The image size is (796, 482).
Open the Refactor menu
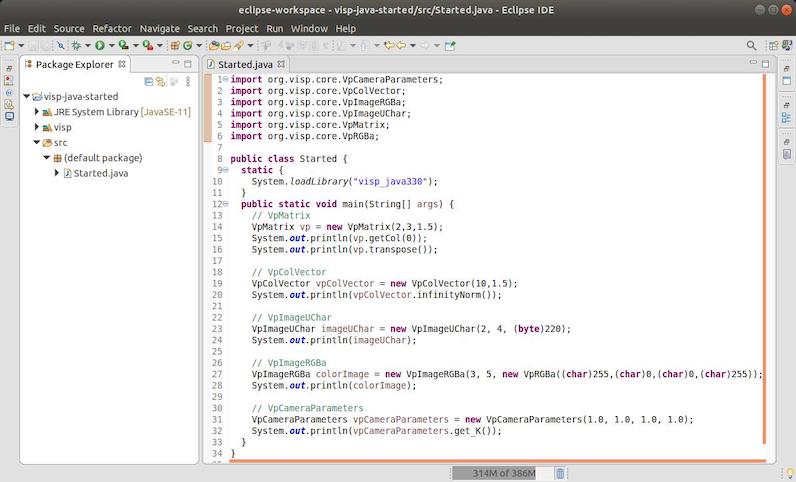tap(112, 29)
